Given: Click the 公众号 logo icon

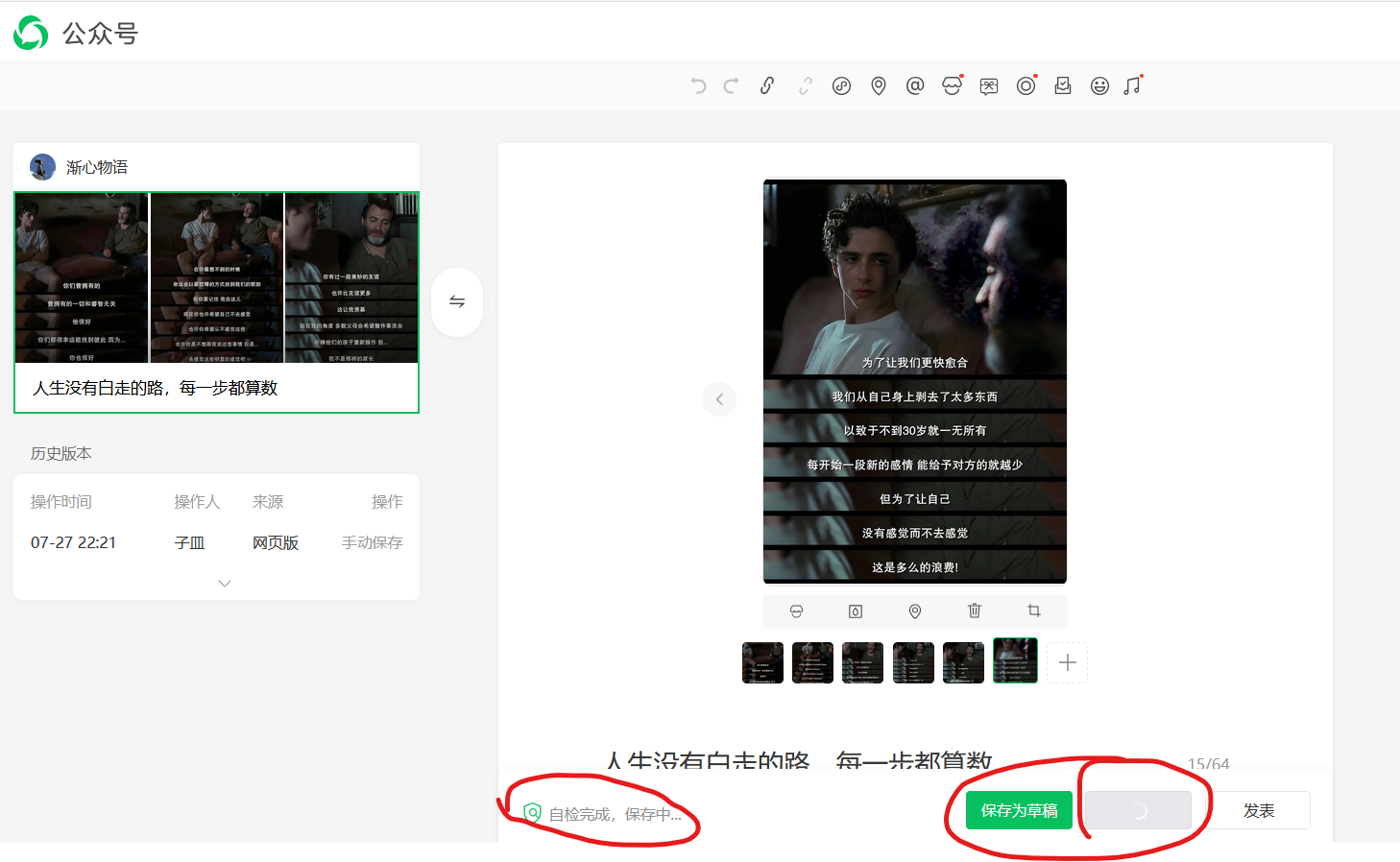Looking at the screenshot, I should [x=31, y=34].
